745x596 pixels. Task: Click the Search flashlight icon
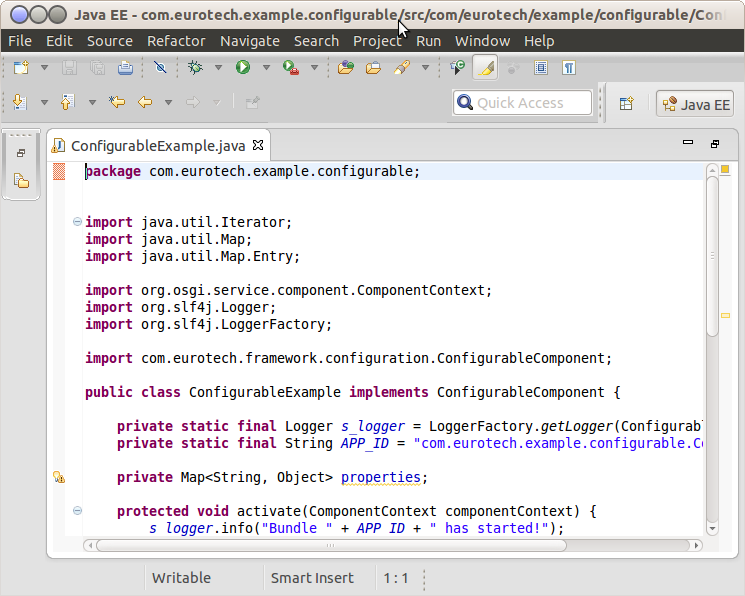(x=402, y=68)
